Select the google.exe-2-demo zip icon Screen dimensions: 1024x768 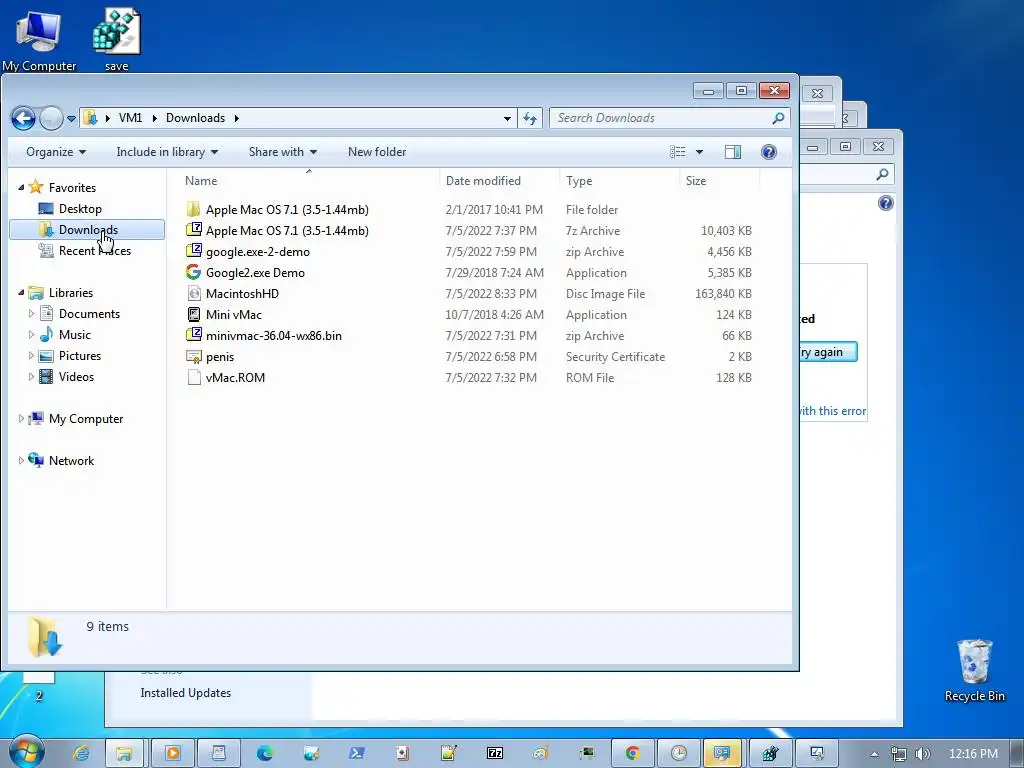click(x=193, y=251)
